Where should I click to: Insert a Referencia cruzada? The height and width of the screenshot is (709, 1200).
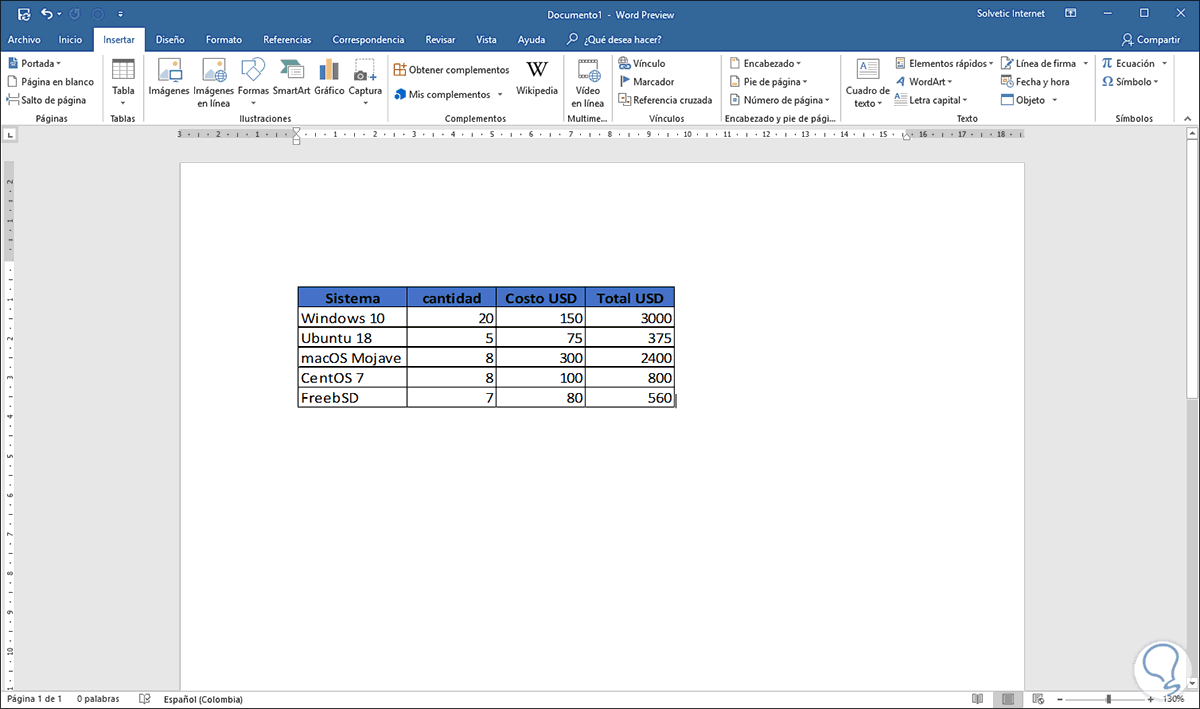(x=665, y=100)
